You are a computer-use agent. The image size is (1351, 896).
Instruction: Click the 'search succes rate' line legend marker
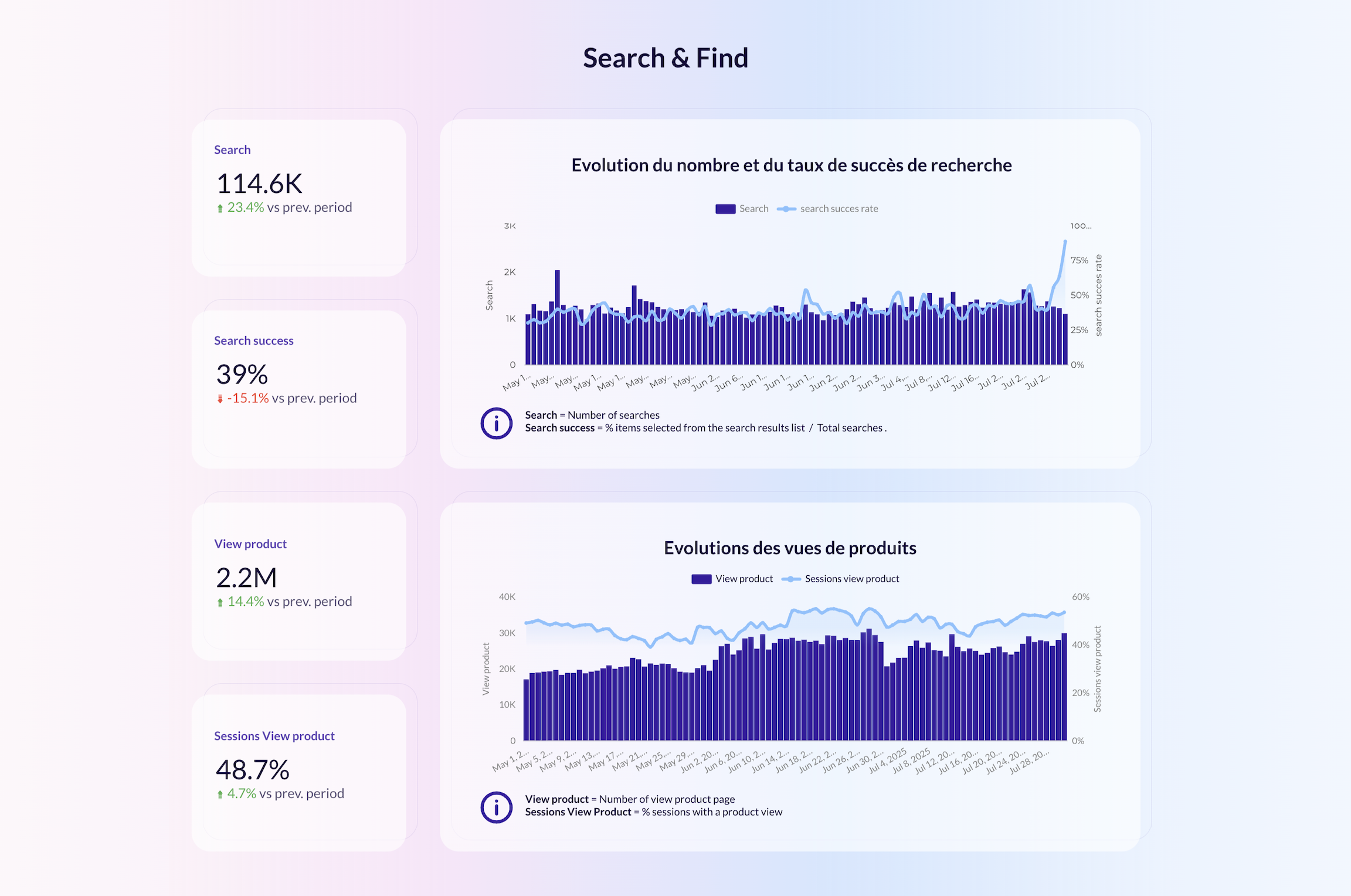coord(786,209)
